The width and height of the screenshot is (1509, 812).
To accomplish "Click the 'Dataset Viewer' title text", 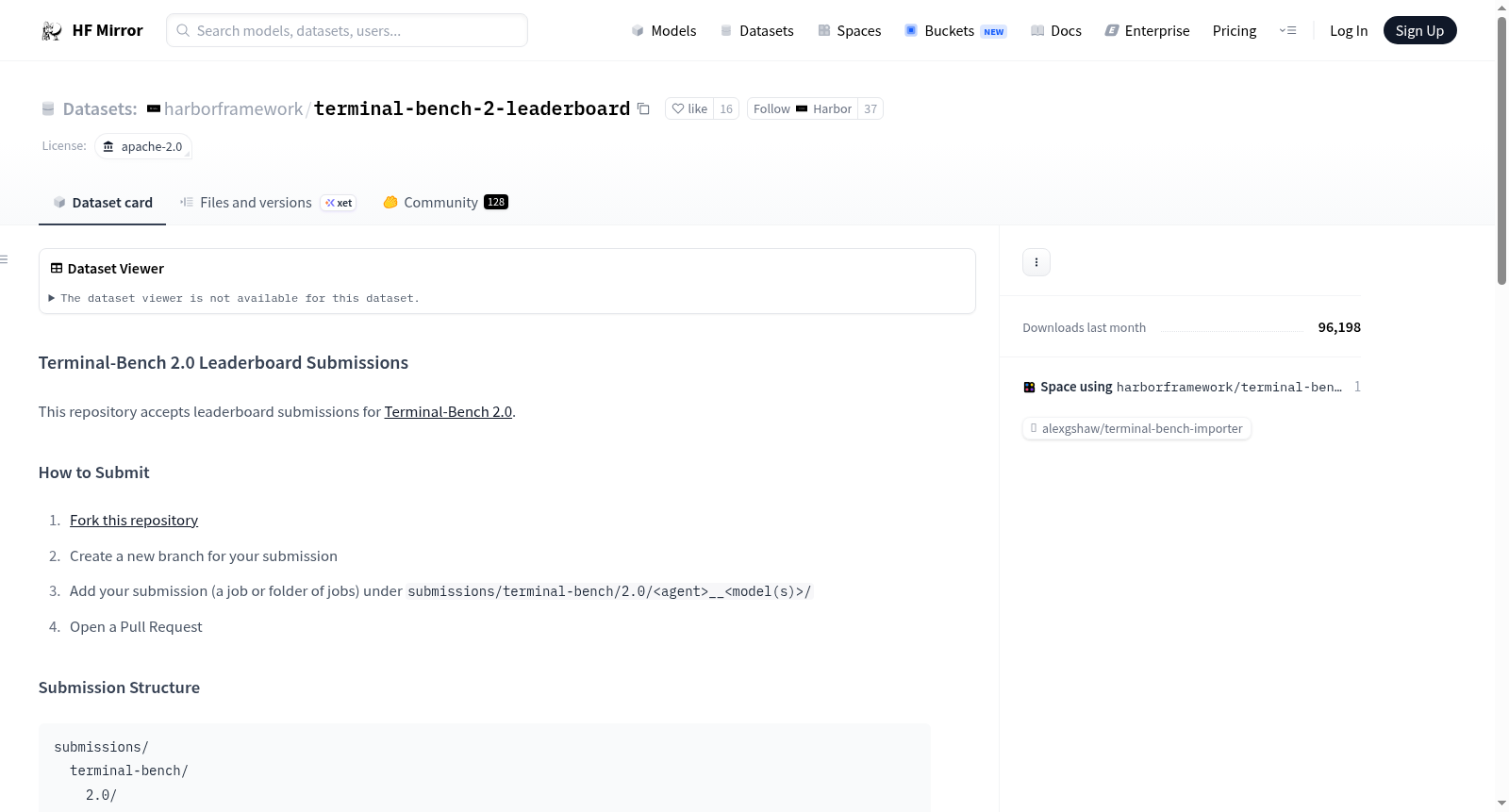I will [x=116, y=269].
